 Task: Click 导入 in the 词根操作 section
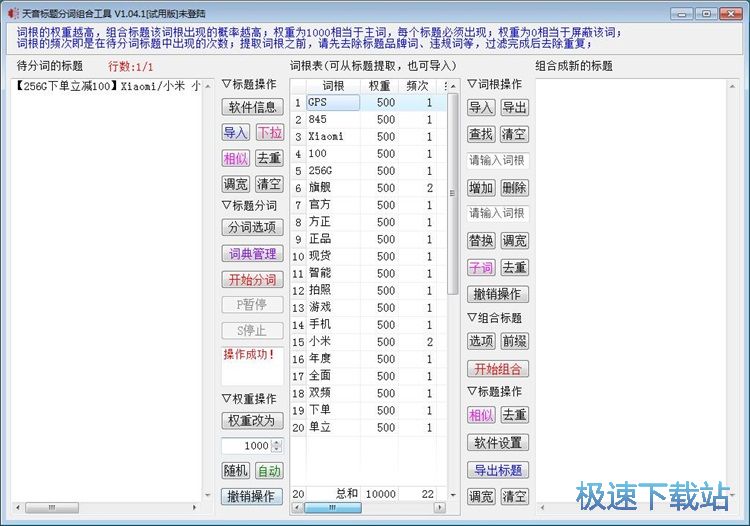(481, 108)
